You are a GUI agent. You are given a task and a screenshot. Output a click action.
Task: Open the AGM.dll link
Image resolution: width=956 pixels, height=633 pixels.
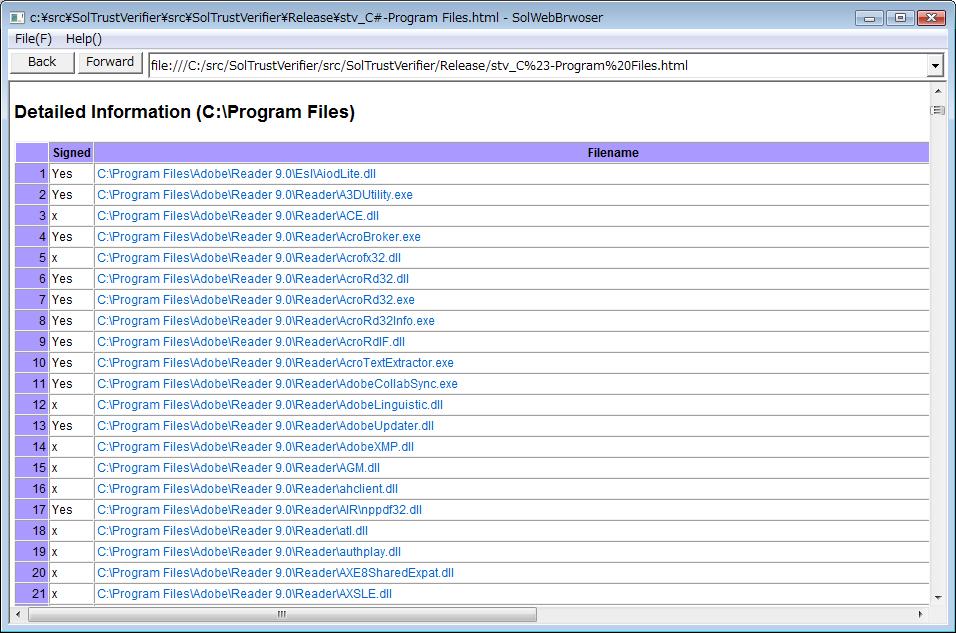pos(238,468)
